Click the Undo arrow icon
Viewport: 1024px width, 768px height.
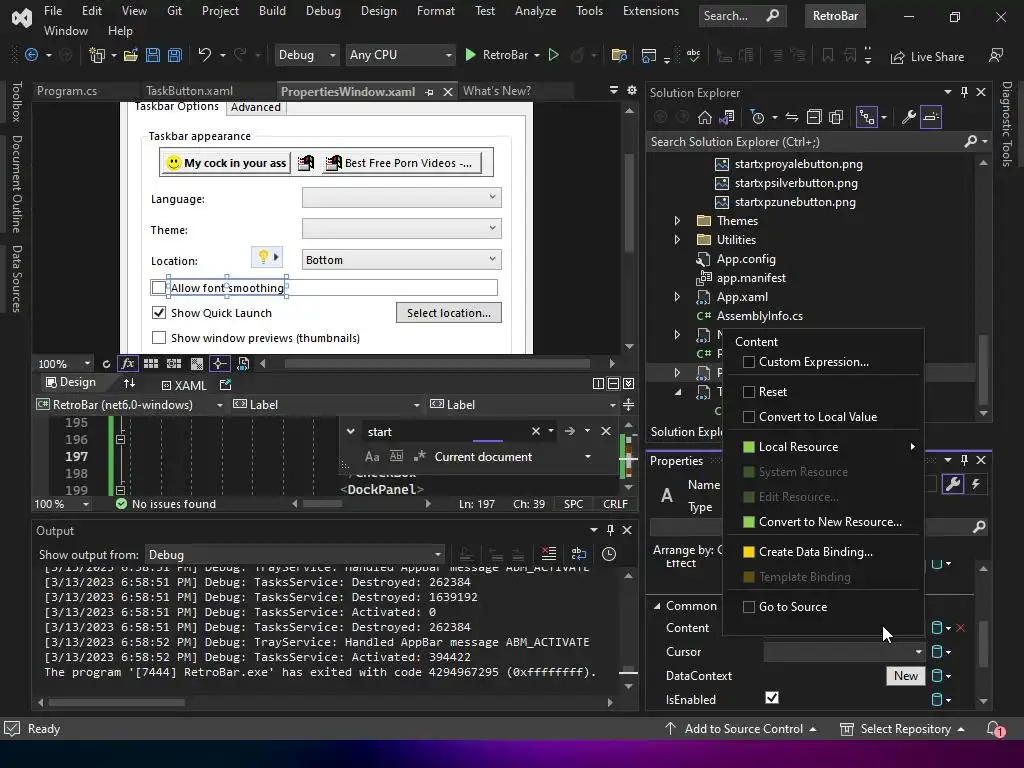click(x=204, y=55)
